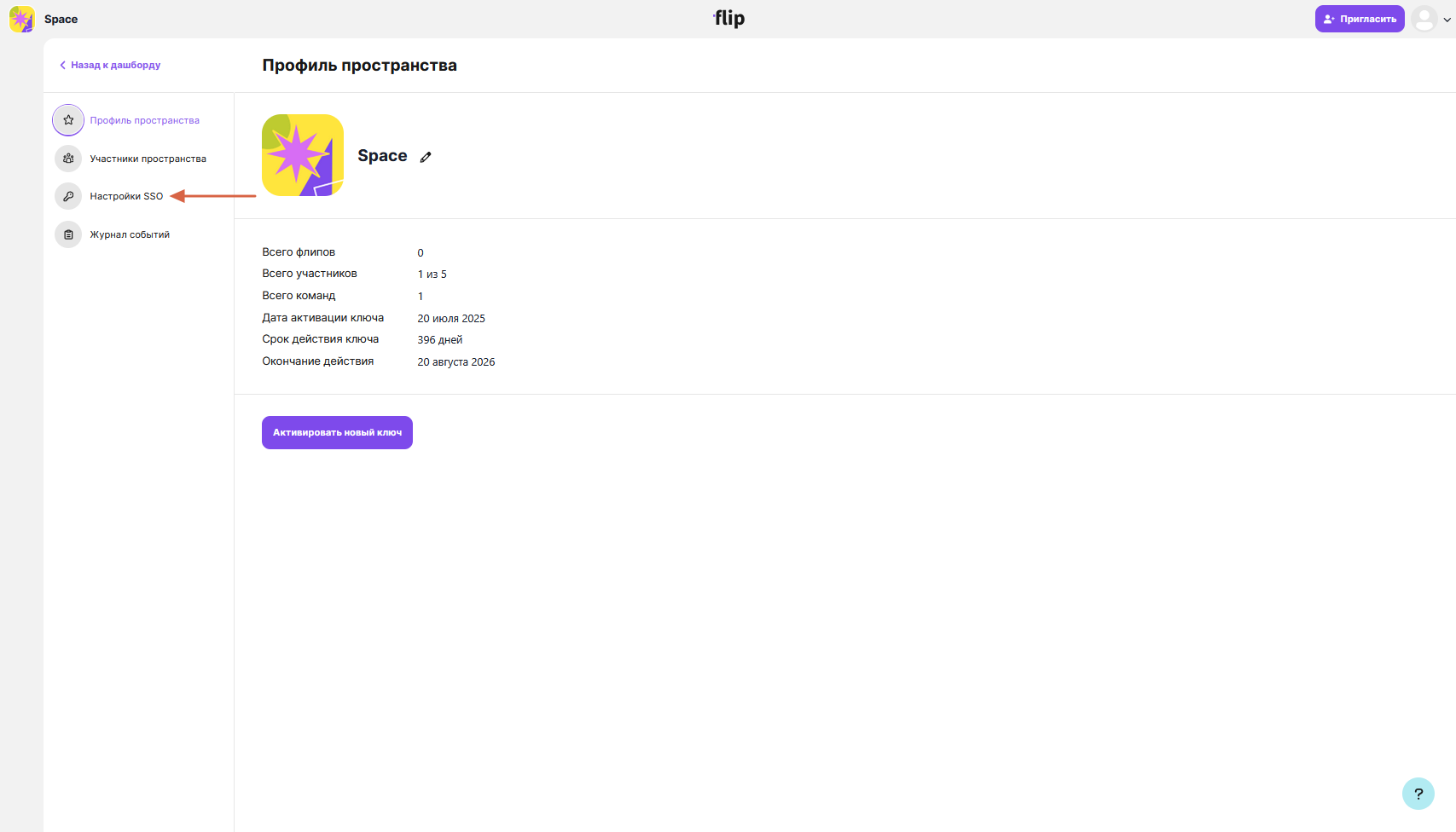Select the 'Всего участников' label
1456x832 pixels.
tap(310, 274)
